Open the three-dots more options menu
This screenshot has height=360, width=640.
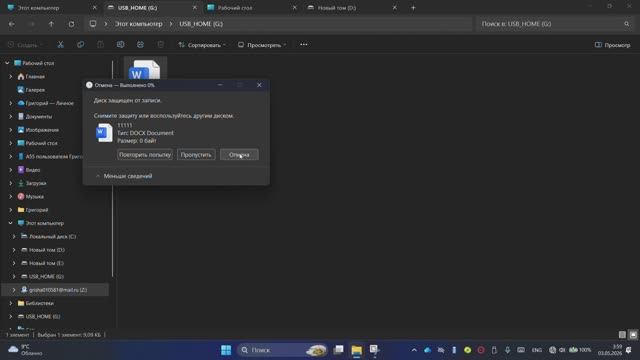tap(304, 44)
